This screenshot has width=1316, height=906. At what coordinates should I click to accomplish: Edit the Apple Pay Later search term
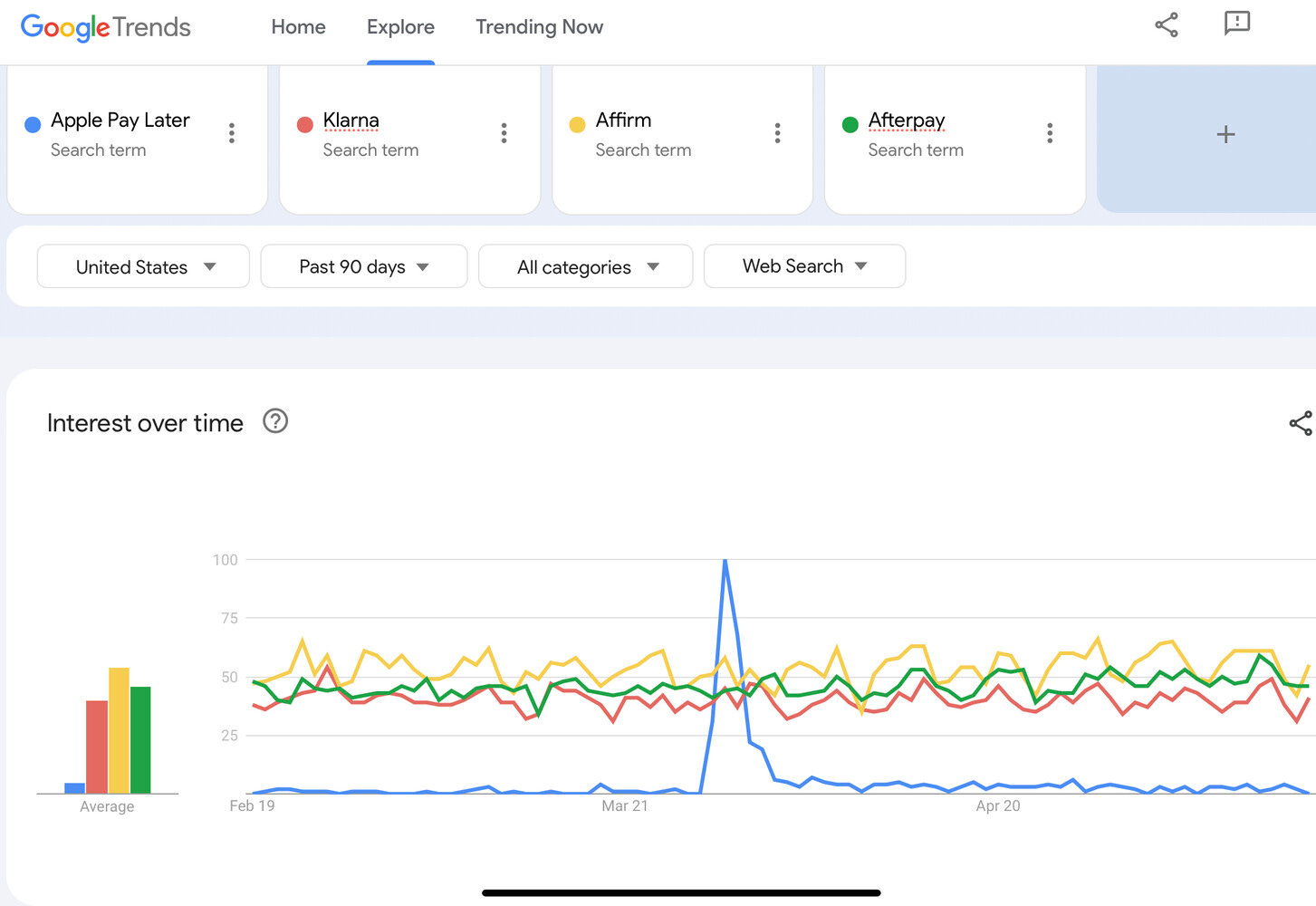120,120
